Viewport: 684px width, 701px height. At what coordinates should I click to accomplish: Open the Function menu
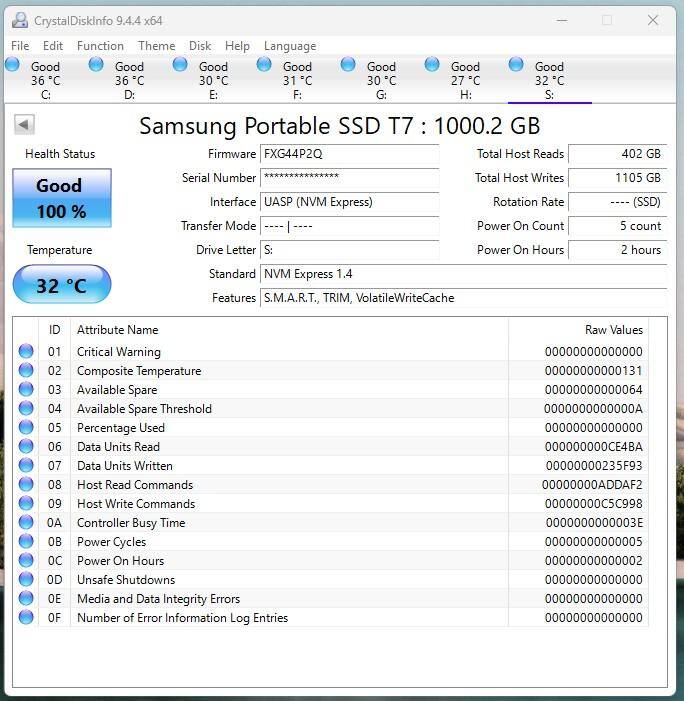tap(100, 46)
